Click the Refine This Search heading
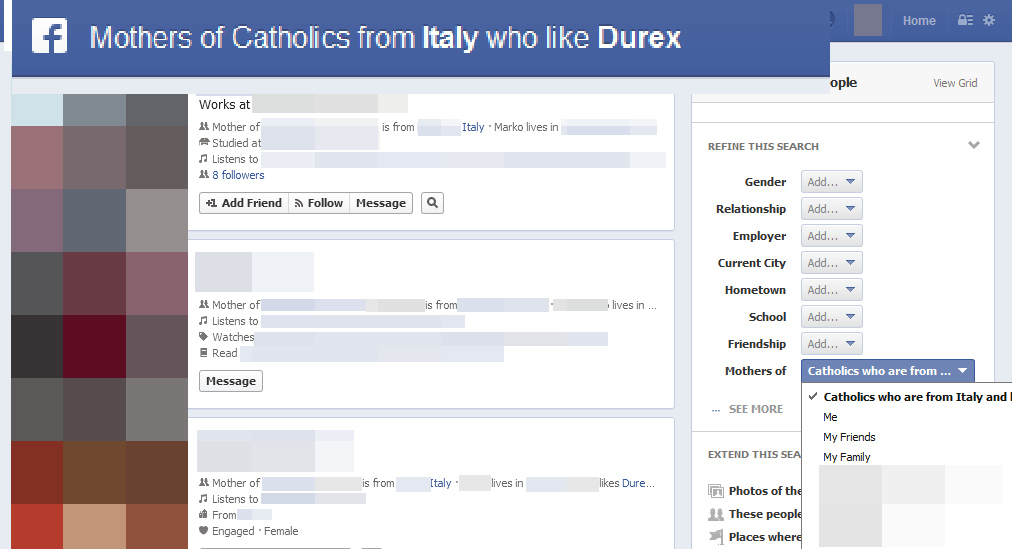This screenshot has height=549, width=1012. click(x=763, y=146)
